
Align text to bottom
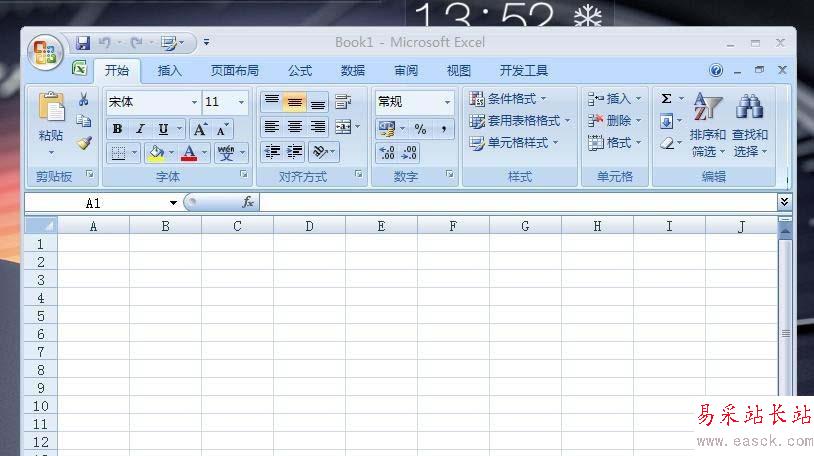point(318,102)
